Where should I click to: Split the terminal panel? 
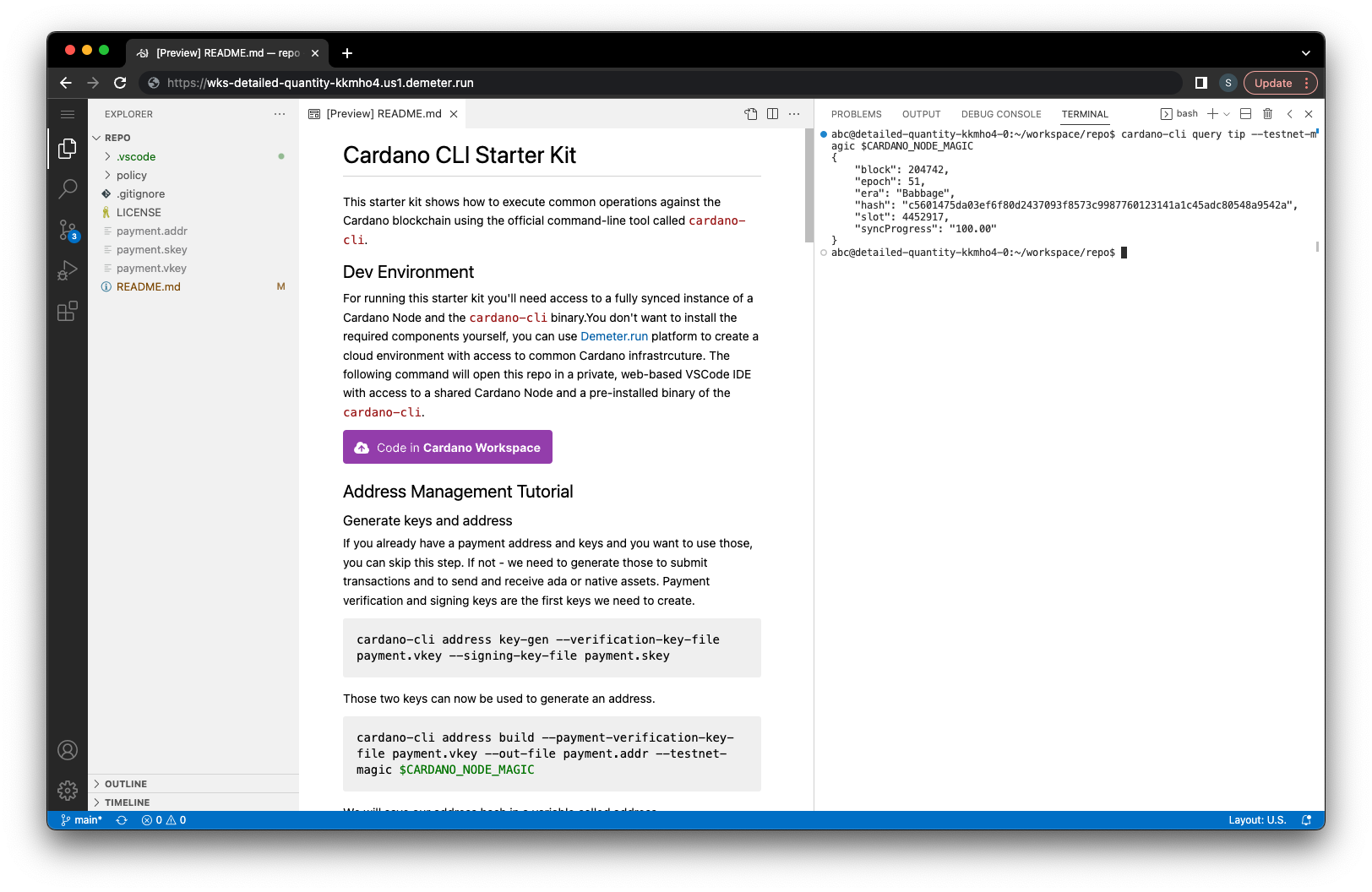(x=1245, y=114)
